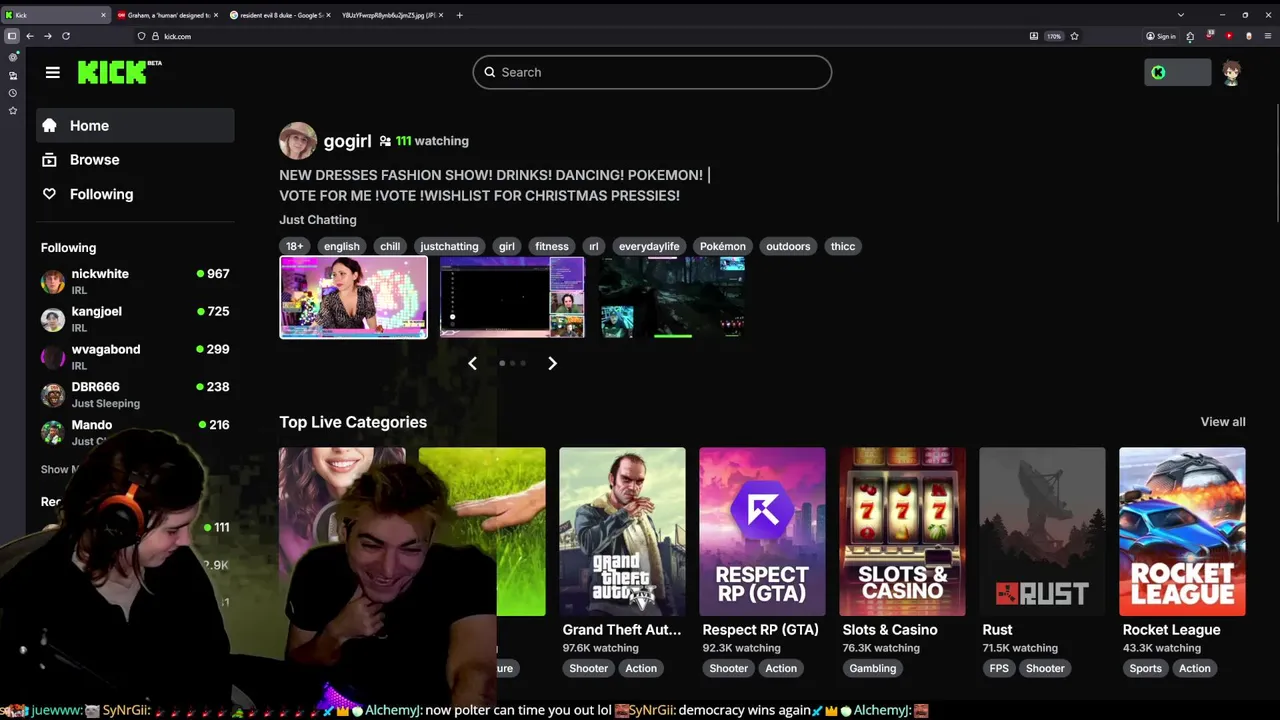Select the third dark game stream thumbnail
The image size is (1280, 720).
671,297
